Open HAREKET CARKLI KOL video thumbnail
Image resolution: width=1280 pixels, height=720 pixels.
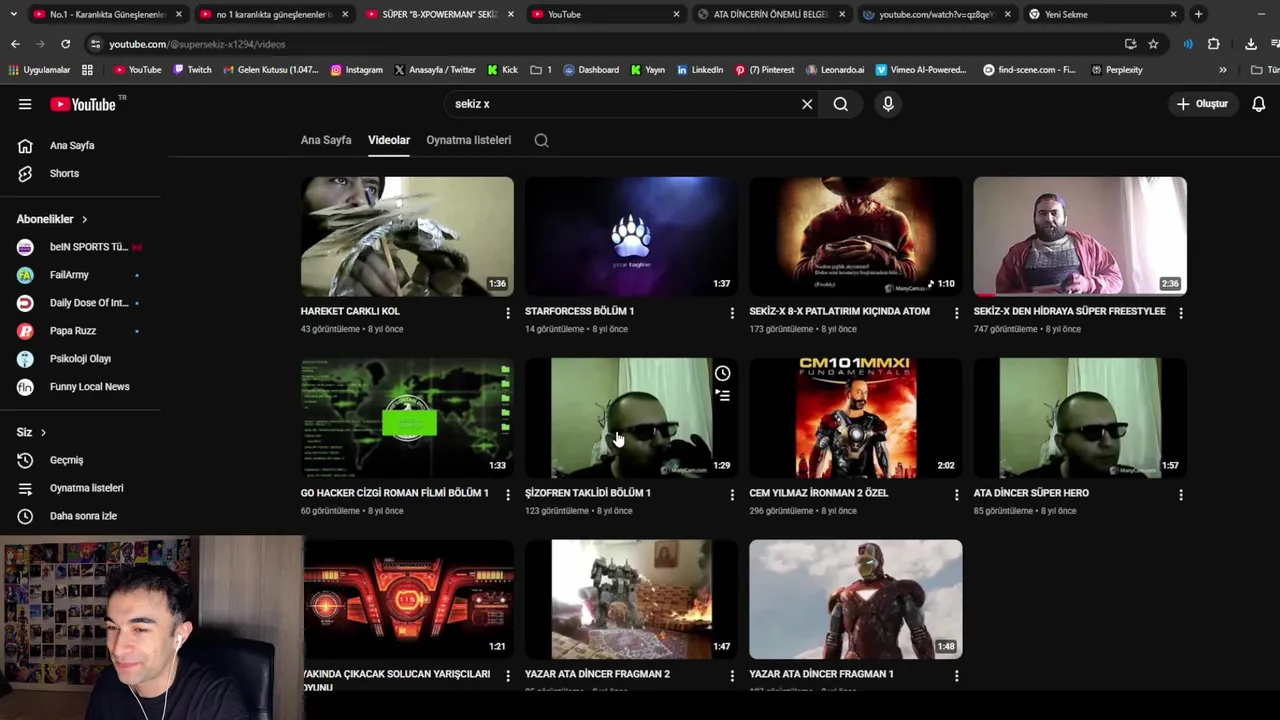point(407,236)
